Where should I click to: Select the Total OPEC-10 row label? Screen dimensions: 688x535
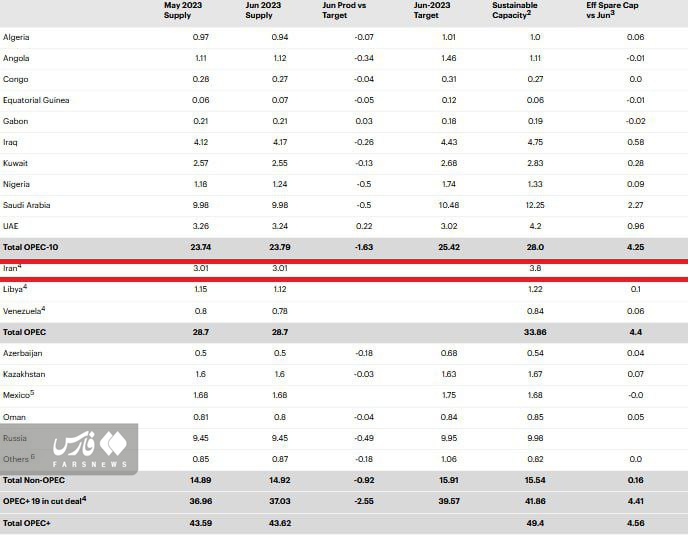[31, 246]
